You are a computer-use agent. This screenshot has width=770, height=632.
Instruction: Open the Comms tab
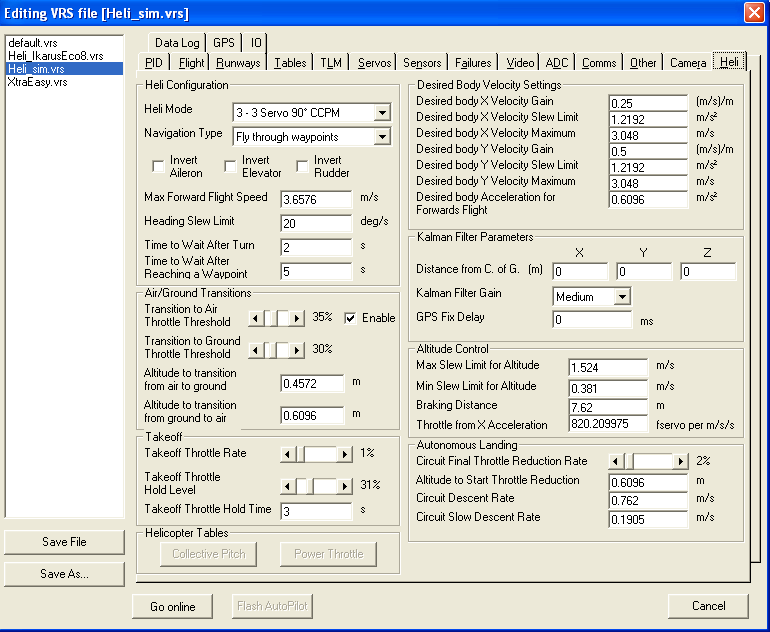(599, 63)
